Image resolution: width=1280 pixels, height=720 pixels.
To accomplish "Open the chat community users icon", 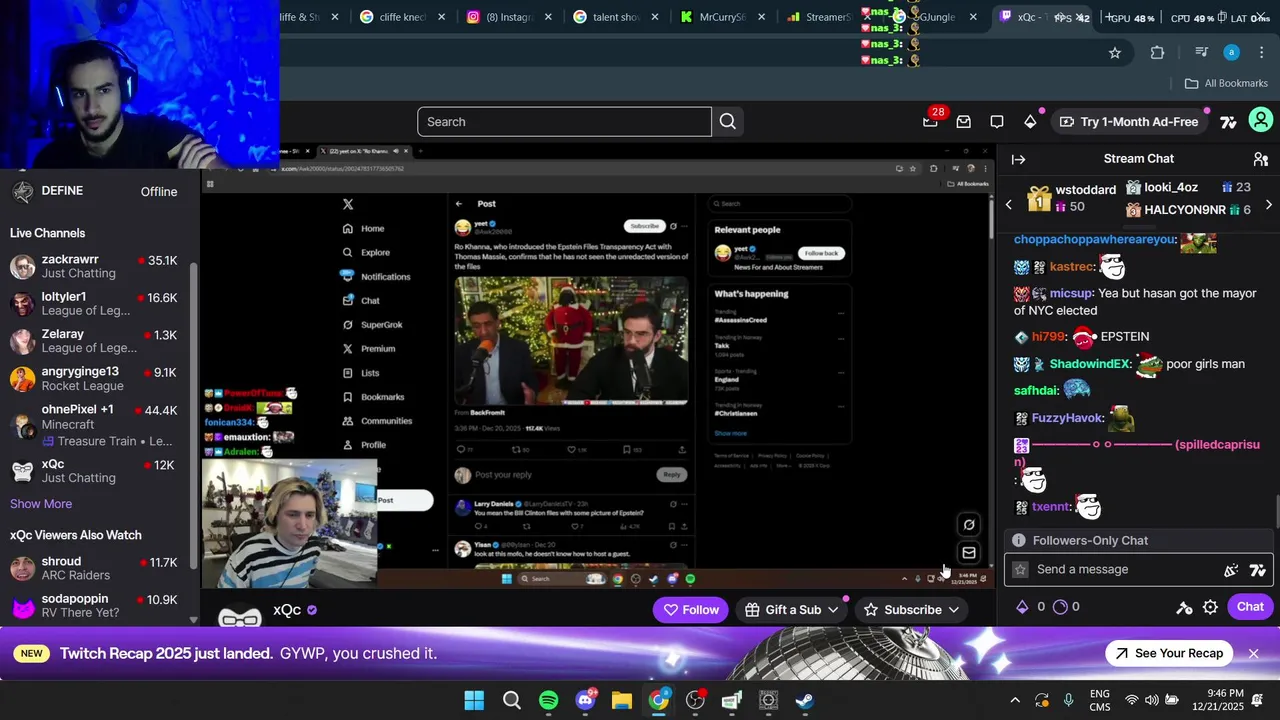I will click(x=1260, y=159).
